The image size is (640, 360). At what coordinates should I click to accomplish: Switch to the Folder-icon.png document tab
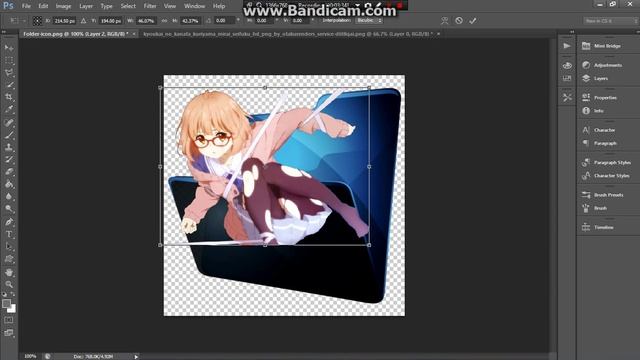pos(76,34)
